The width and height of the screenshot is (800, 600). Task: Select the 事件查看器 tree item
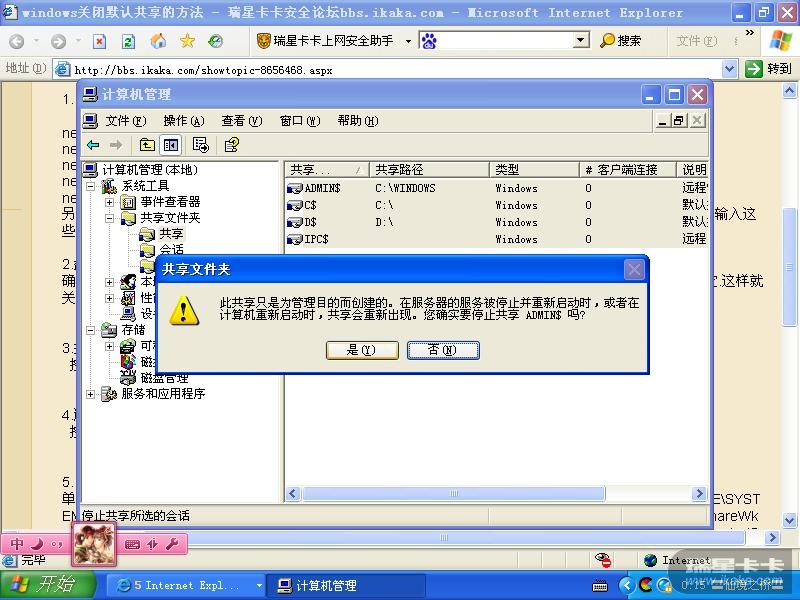click(170, 202)
